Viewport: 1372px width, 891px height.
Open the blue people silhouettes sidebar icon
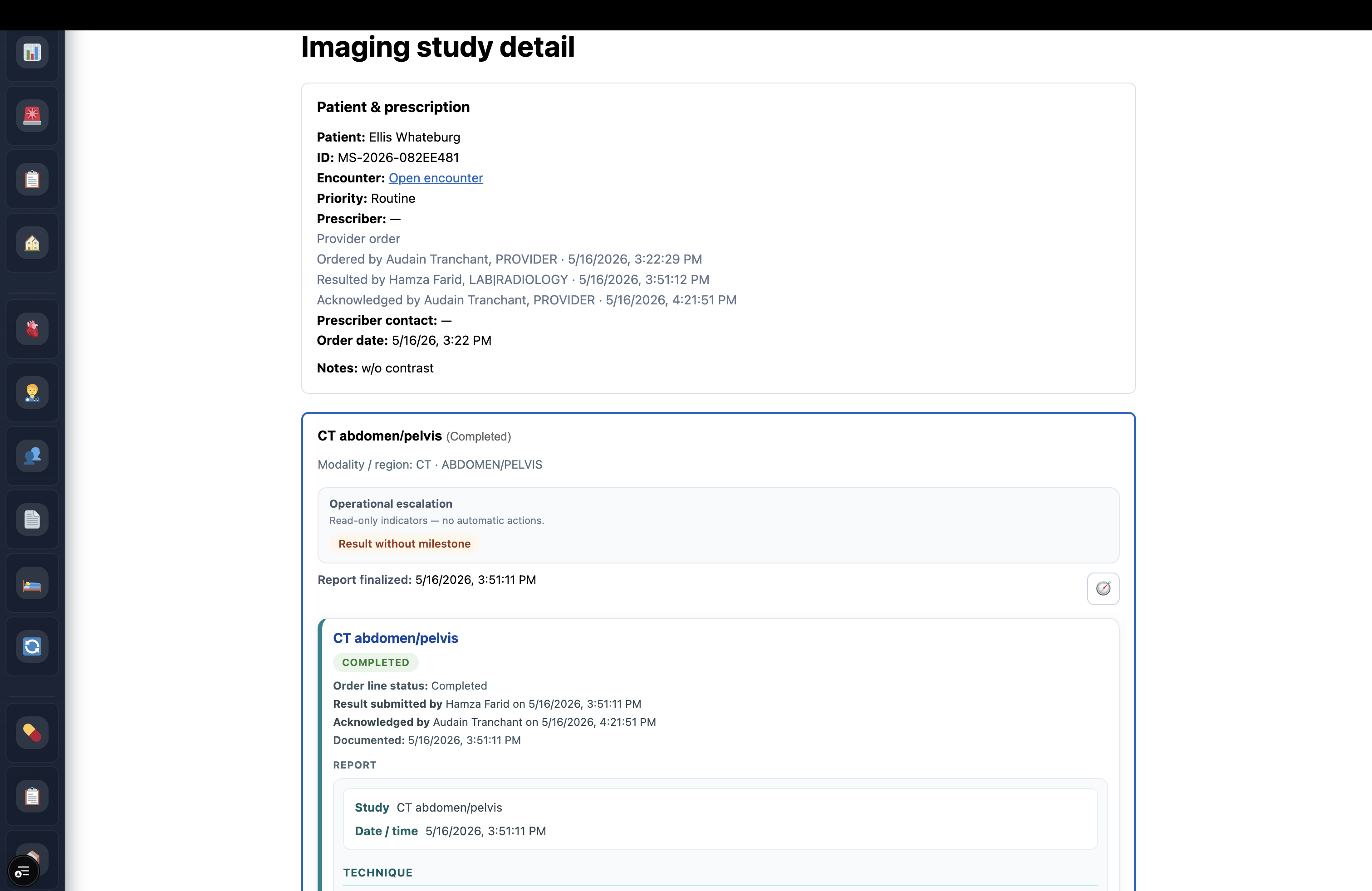32,456
